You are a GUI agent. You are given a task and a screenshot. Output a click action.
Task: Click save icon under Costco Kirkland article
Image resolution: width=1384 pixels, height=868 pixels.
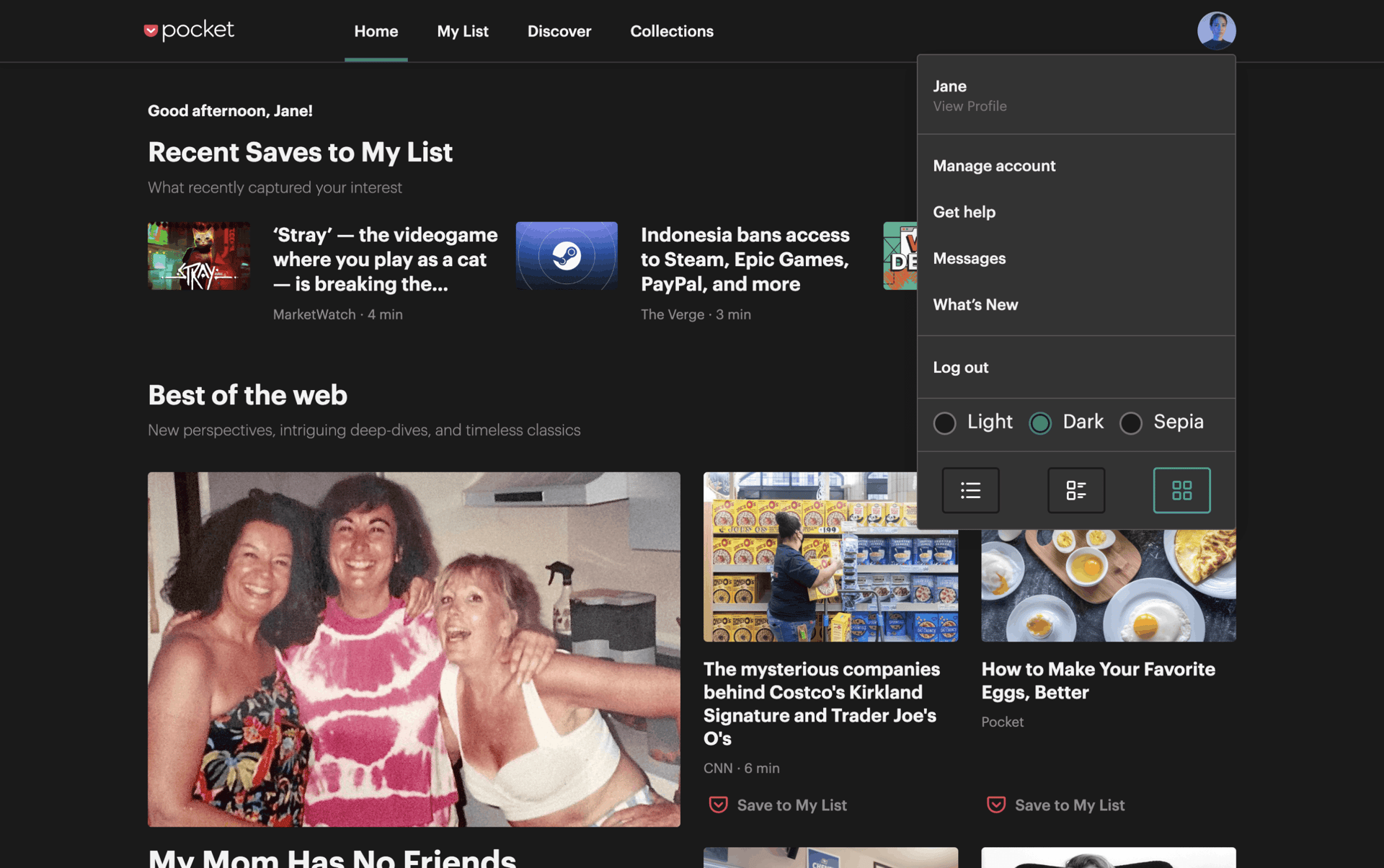[x=718, y=805]
